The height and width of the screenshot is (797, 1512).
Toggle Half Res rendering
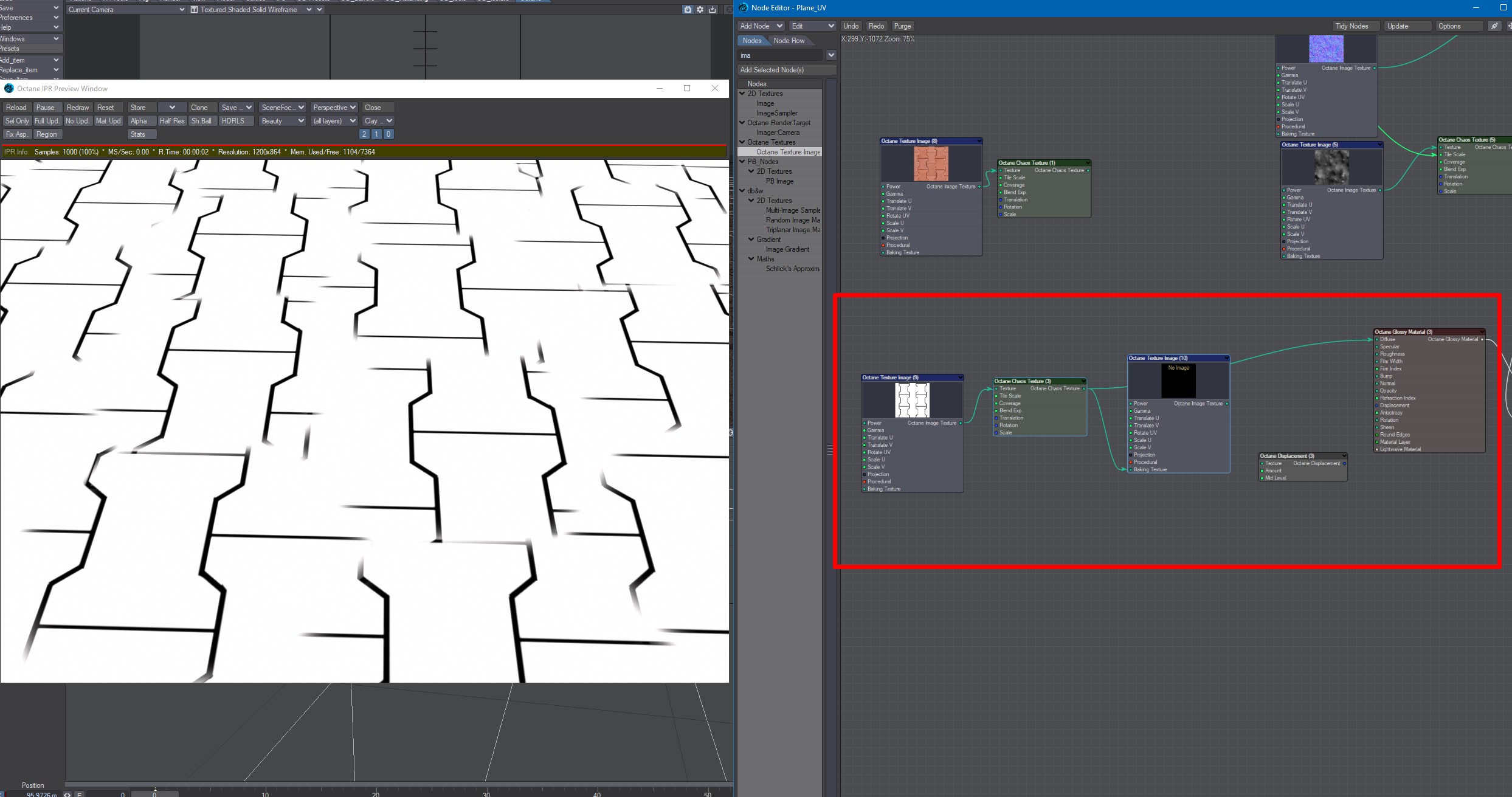click(x=171, y=121)
